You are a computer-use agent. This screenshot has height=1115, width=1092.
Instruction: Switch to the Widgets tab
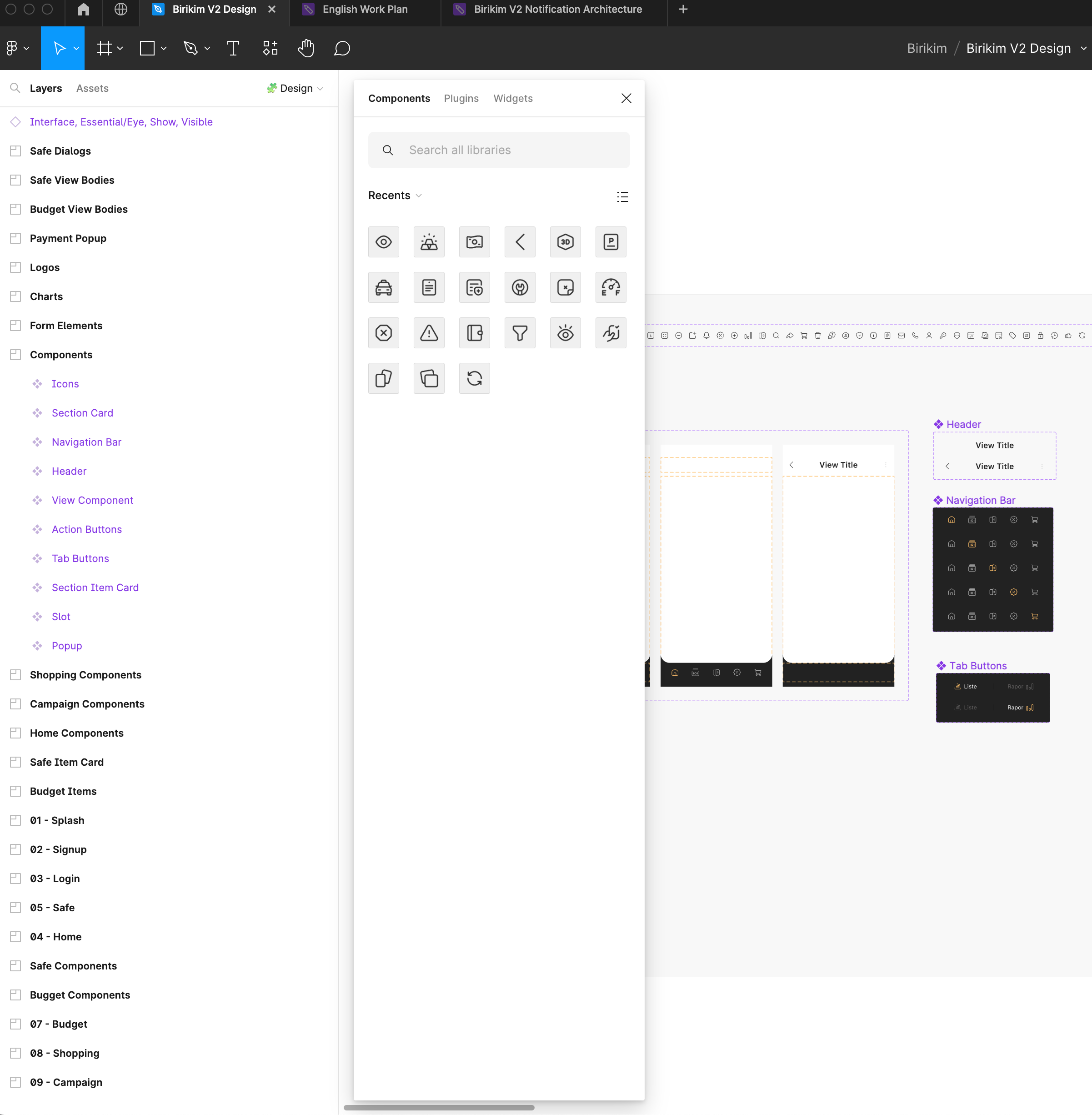click(x=513, y=98)
